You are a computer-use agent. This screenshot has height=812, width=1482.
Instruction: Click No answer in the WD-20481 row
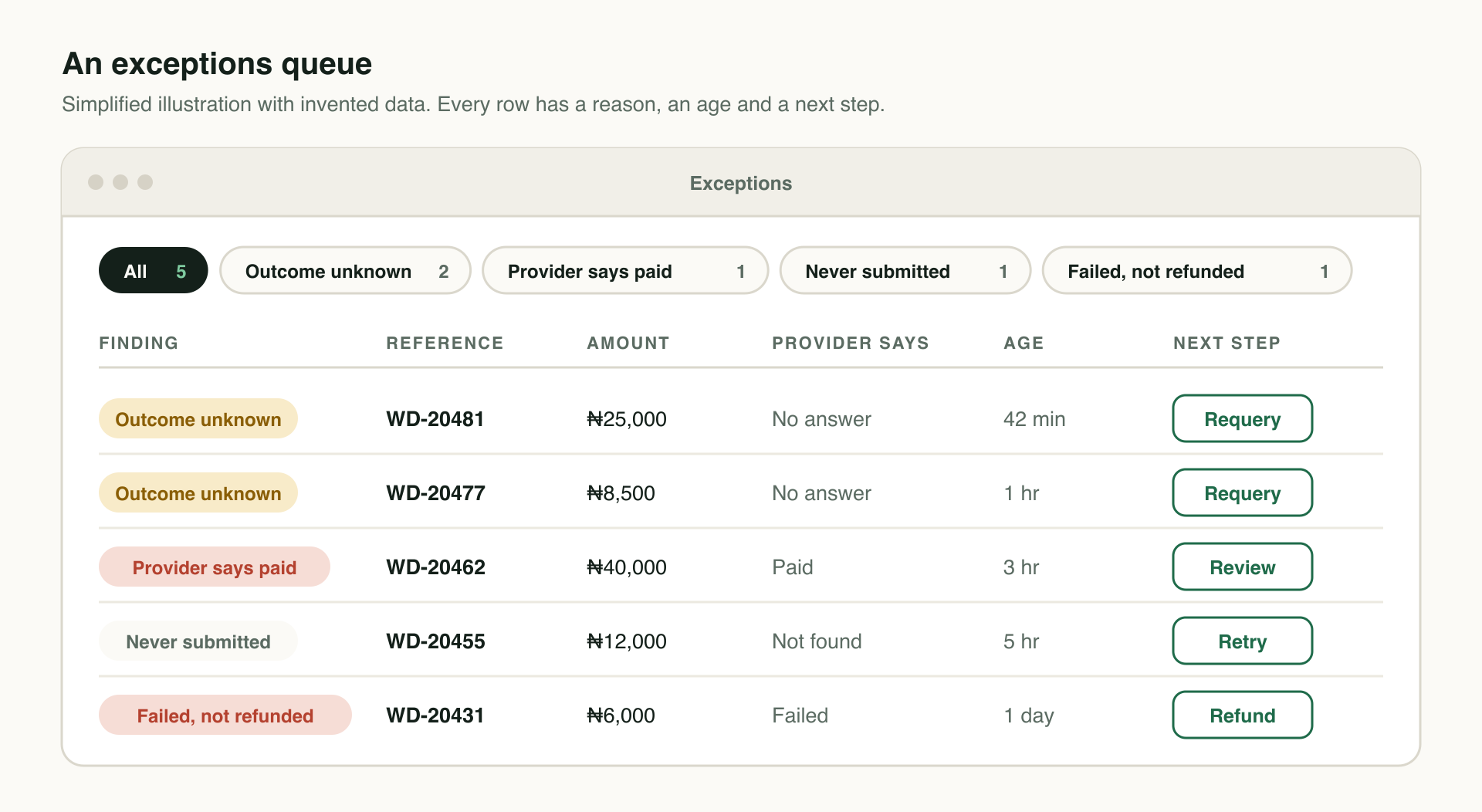point(821,419)
